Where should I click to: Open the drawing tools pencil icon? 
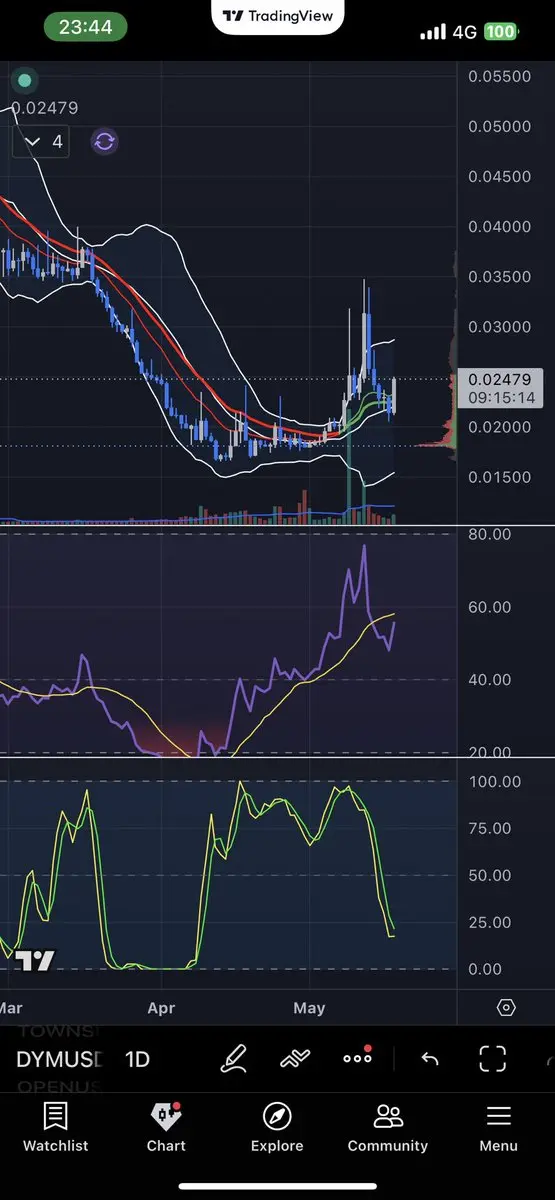click(x=233, y=1059)
